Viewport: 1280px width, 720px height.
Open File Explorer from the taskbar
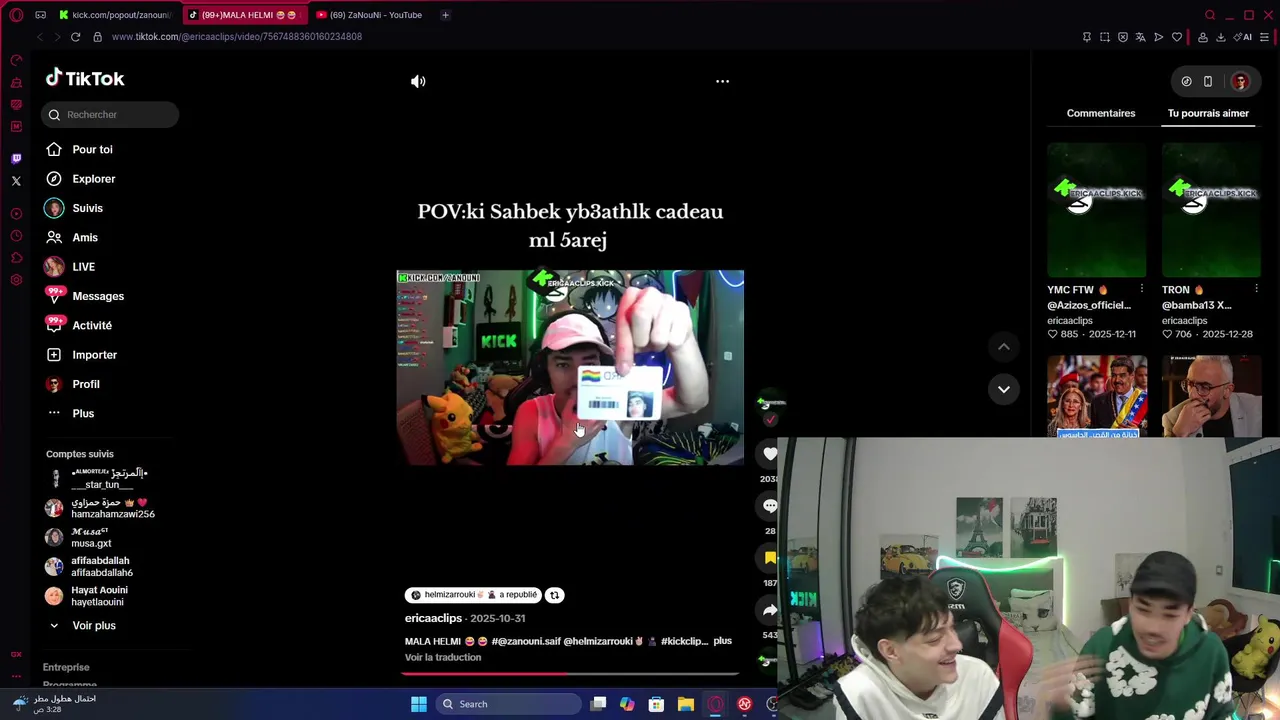pos(686,704)
